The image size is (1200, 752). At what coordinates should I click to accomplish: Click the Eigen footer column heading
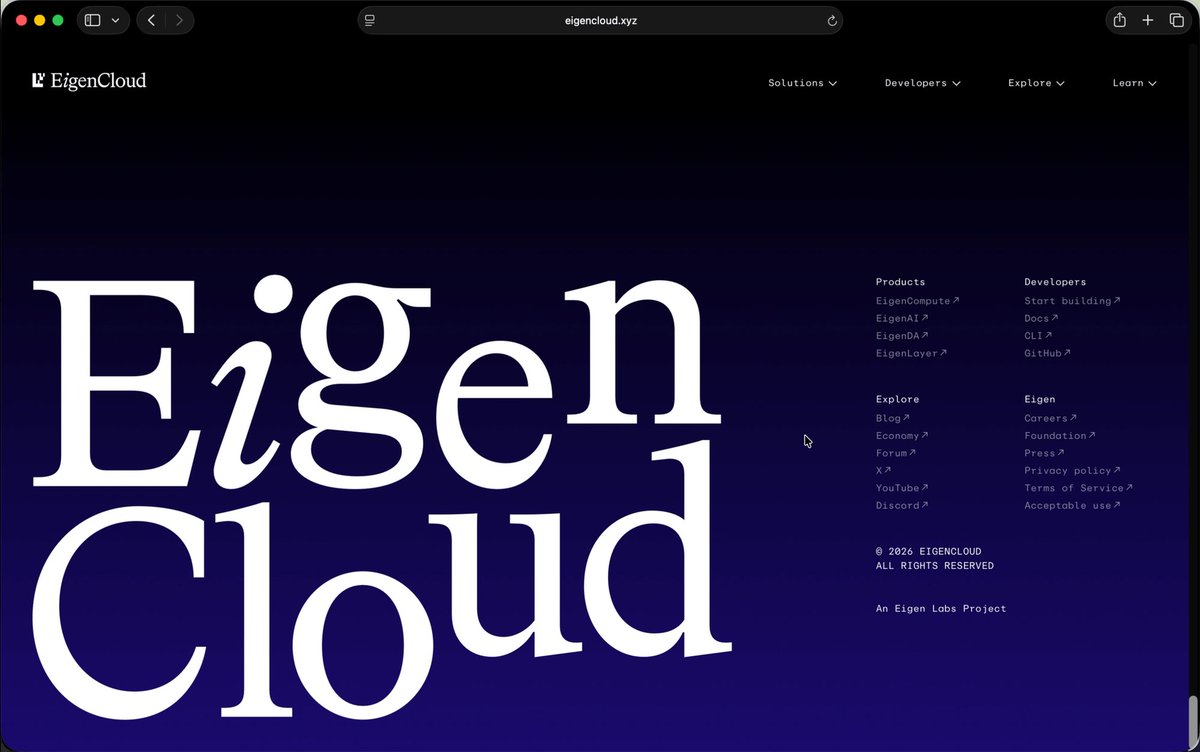1040,399
